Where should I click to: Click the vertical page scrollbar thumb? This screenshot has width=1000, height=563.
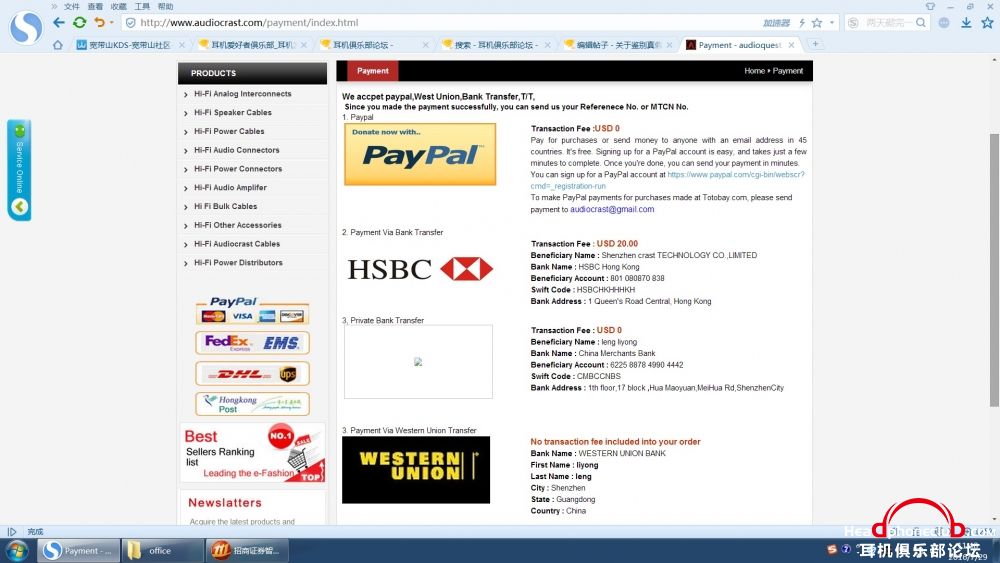click(994, 270)
